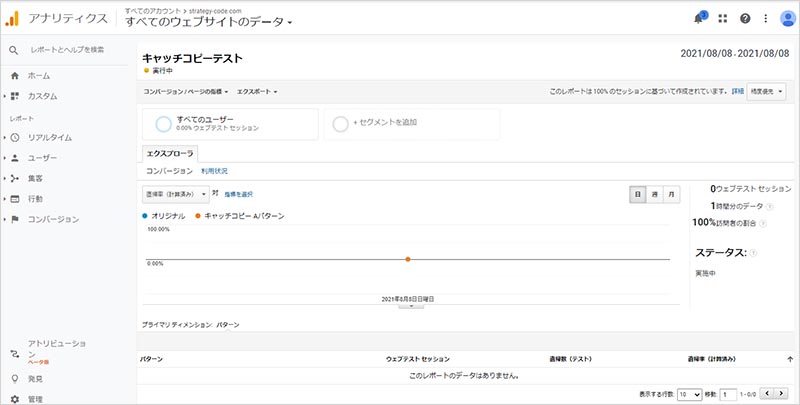Switch chart view to 週 (week)
The height and width of the screenshot is (405, 800).
click(654, 194)
